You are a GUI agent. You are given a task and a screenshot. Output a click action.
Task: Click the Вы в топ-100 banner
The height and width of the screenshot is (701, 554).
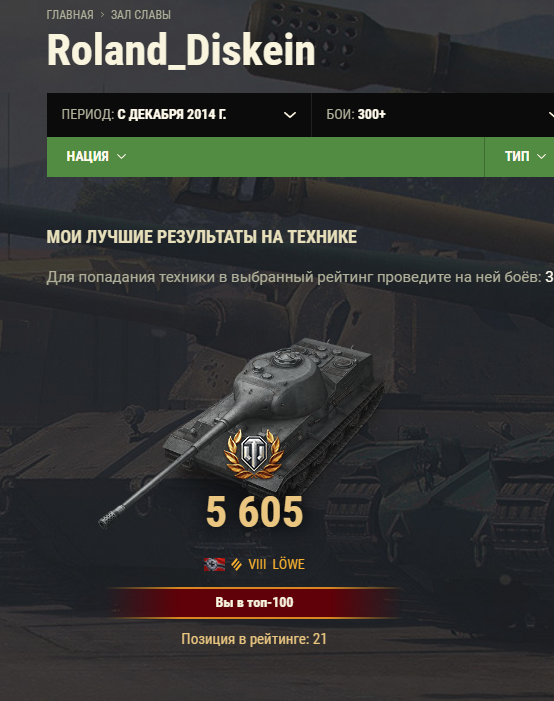point(254,603)
